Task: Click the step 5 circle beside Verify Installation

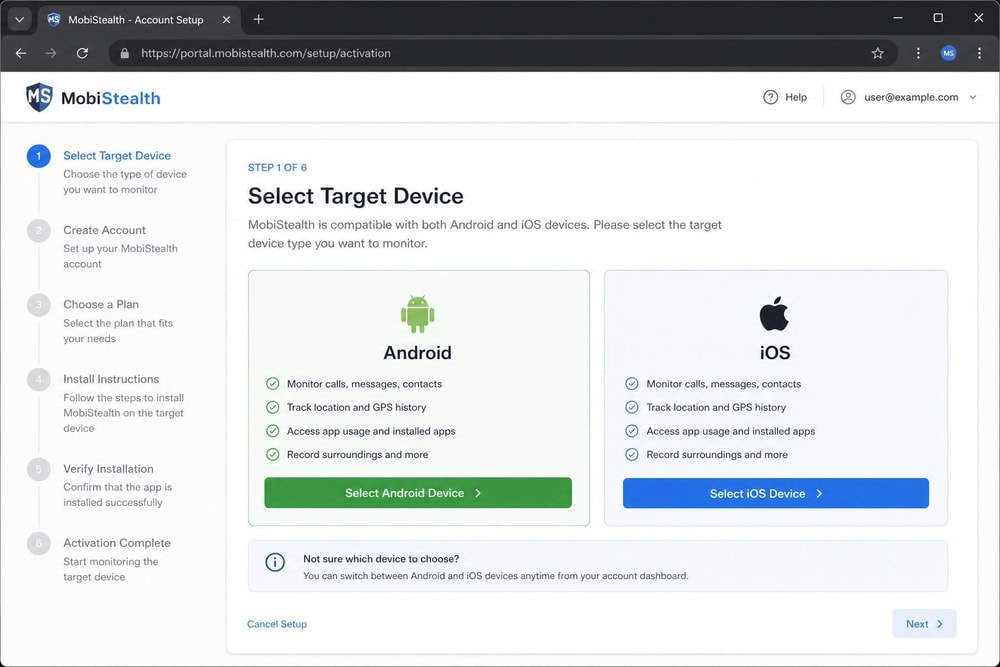Action: (38, 469)
